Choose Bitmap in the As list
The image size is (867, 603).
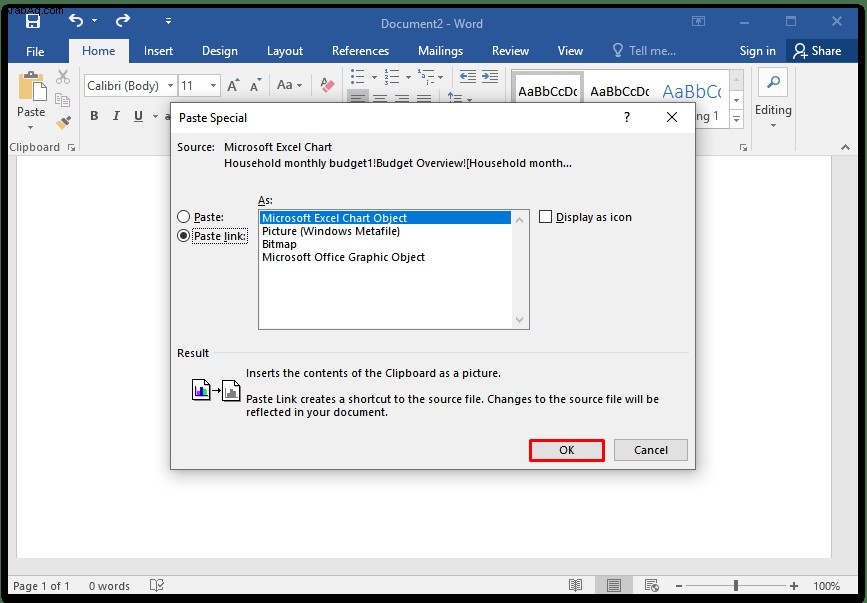tap(385, 244)
